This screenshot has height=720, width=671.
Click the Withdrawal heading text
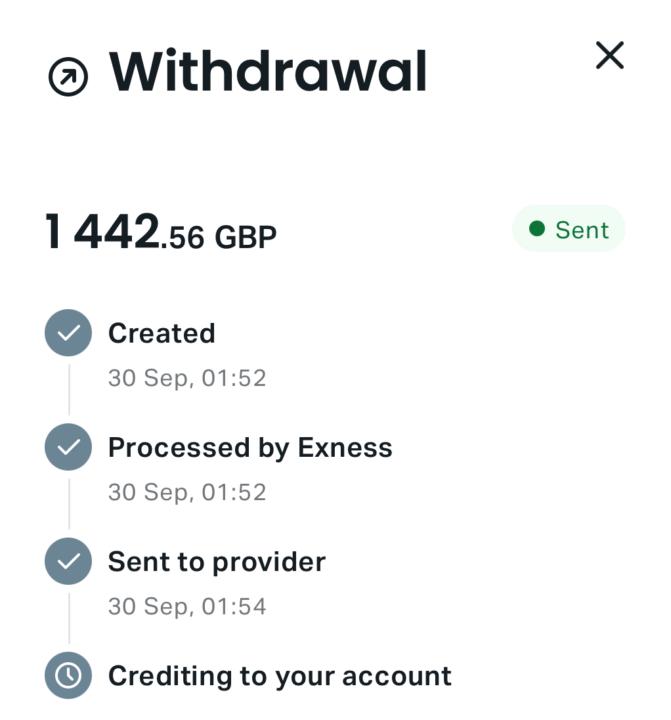[x=267, y=72]
